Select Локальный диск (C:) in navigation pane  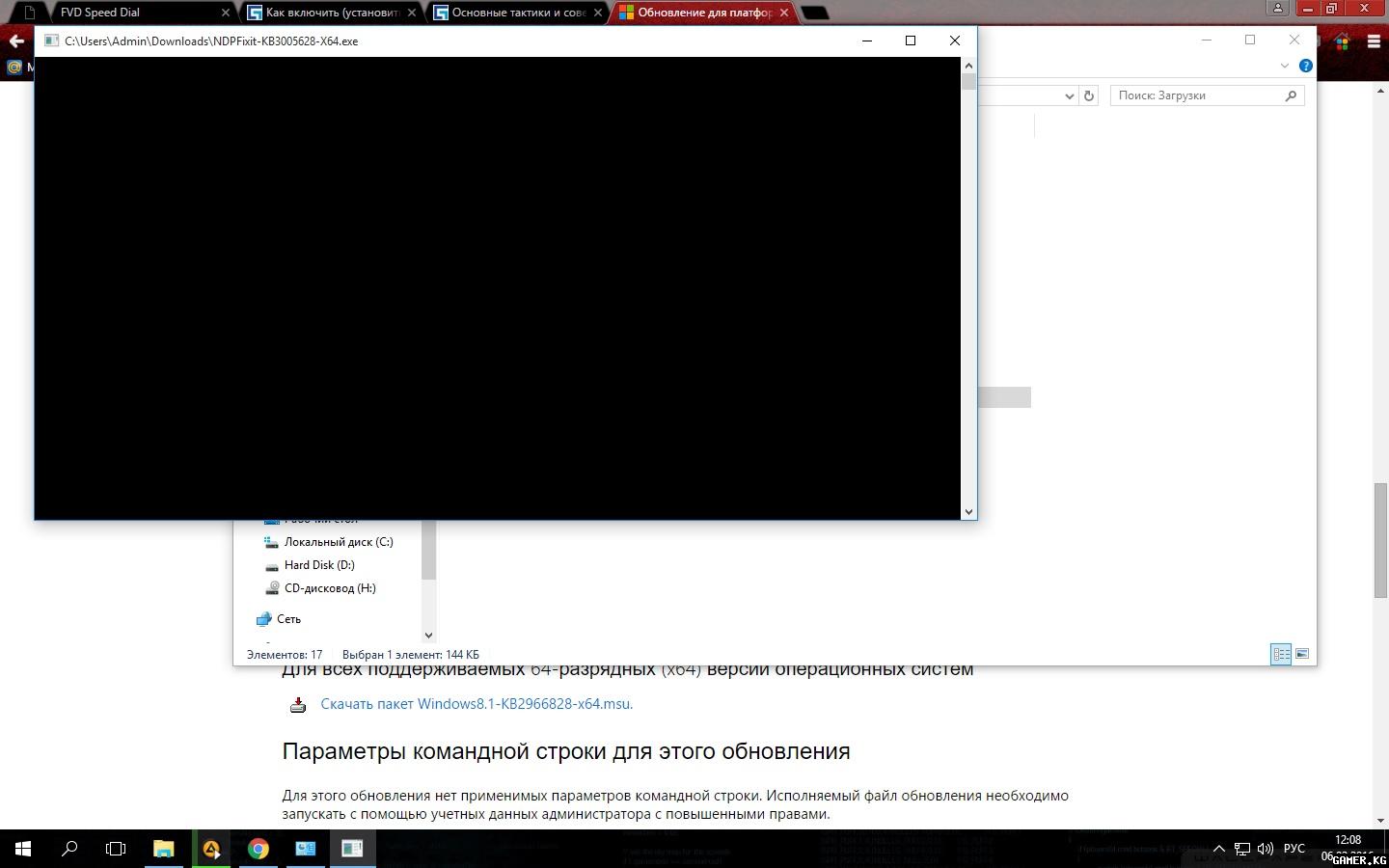[x=338, y=542]
